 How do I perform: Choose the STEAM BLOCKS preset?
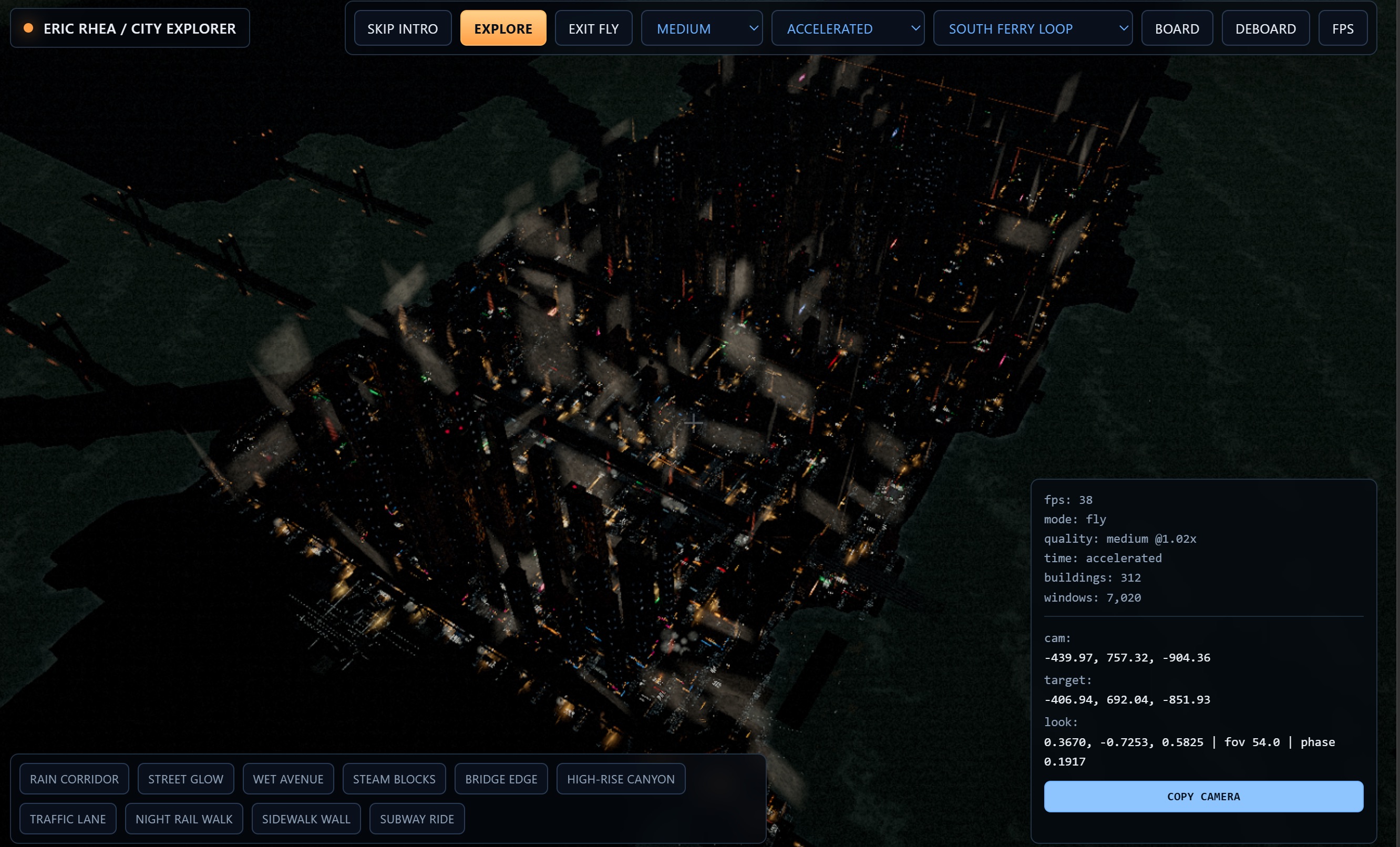point(394,779)
